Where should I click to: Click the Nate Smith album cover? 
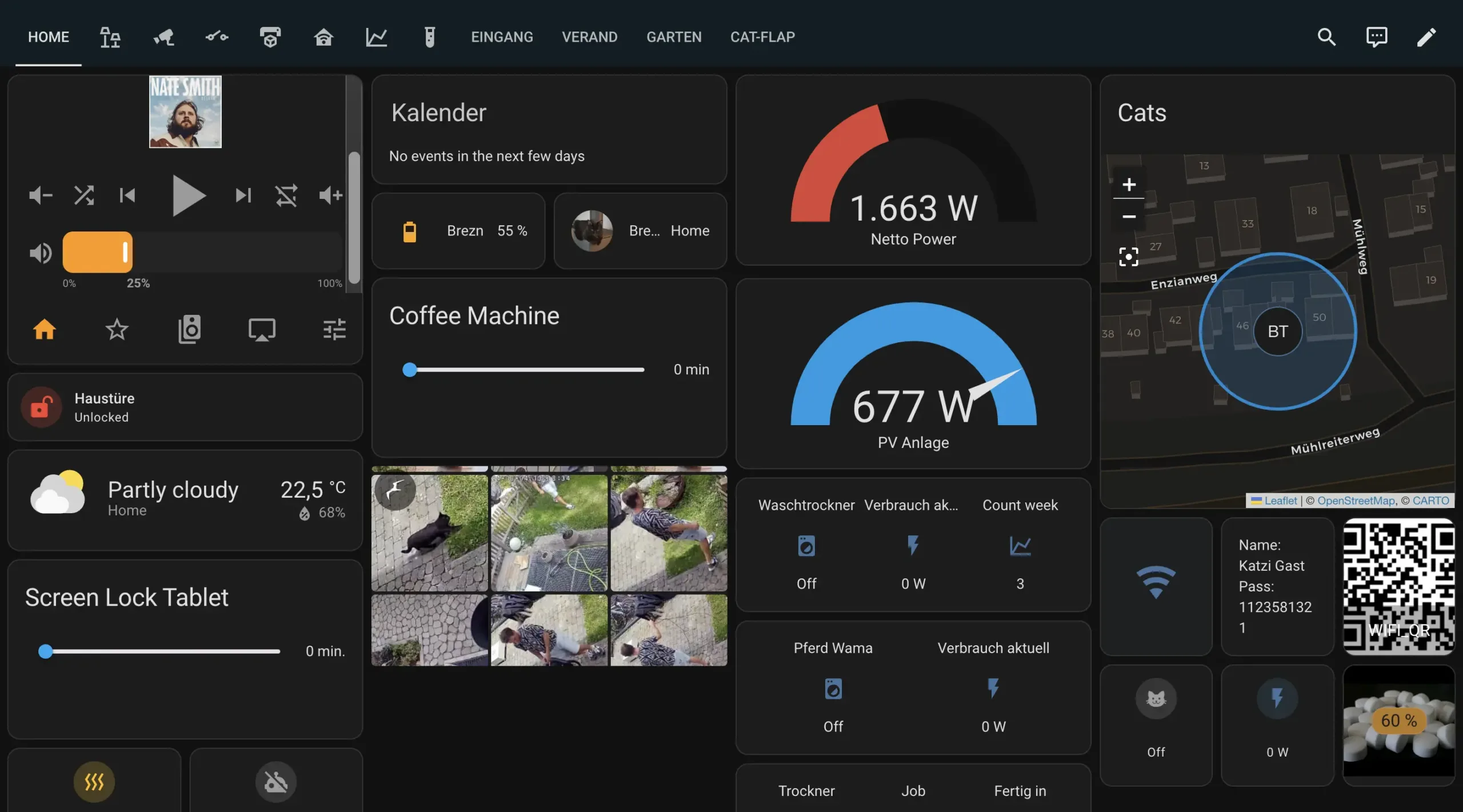point(185,112)
